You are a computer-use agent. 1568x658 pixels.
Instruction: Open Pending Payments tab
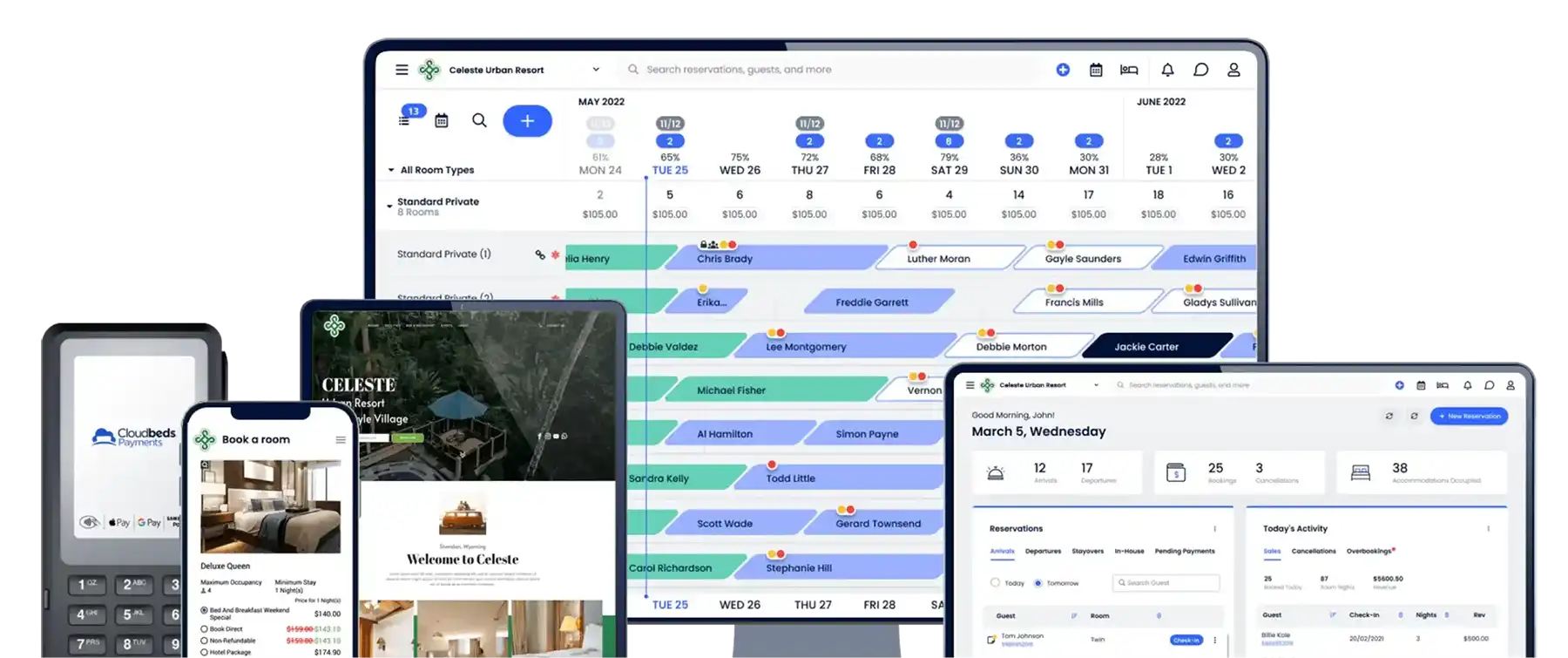coord(1184,551)
